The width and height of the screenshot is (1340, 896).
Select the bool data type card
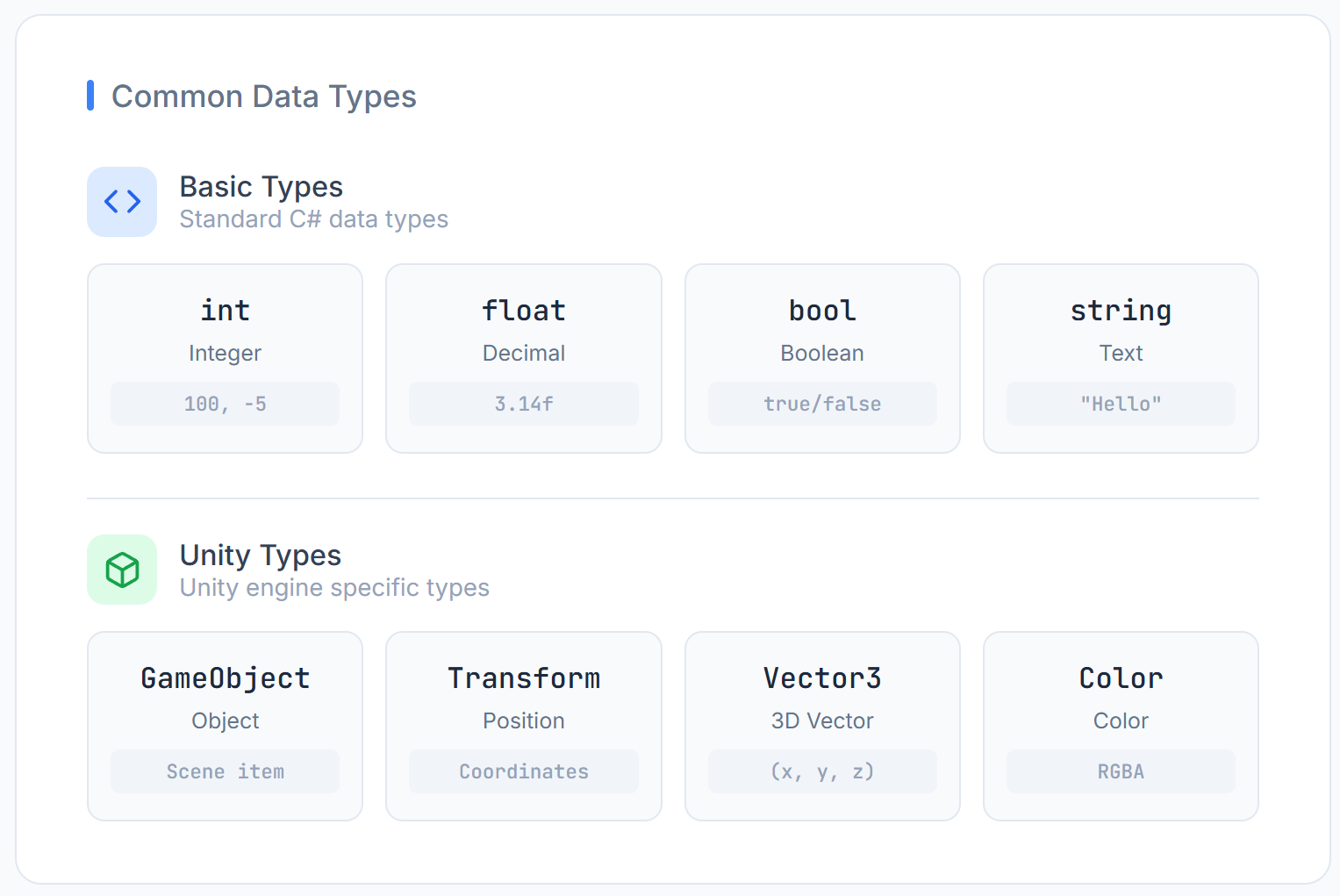pyautogui.click(x=821, y=358)
